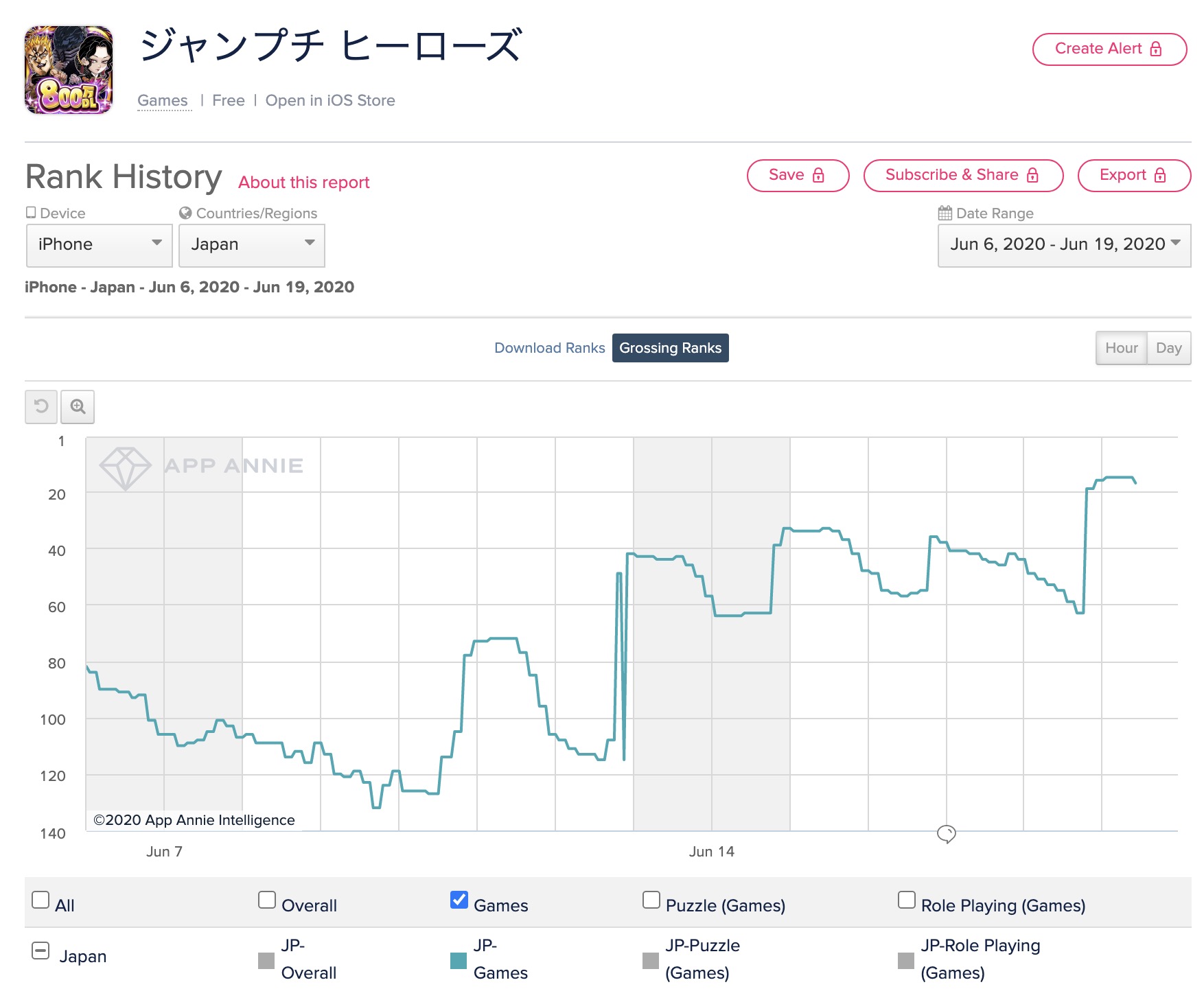This screenshot has width=1204, height=1002.
Task: Click the Export button
Action: coord(1134,175)
